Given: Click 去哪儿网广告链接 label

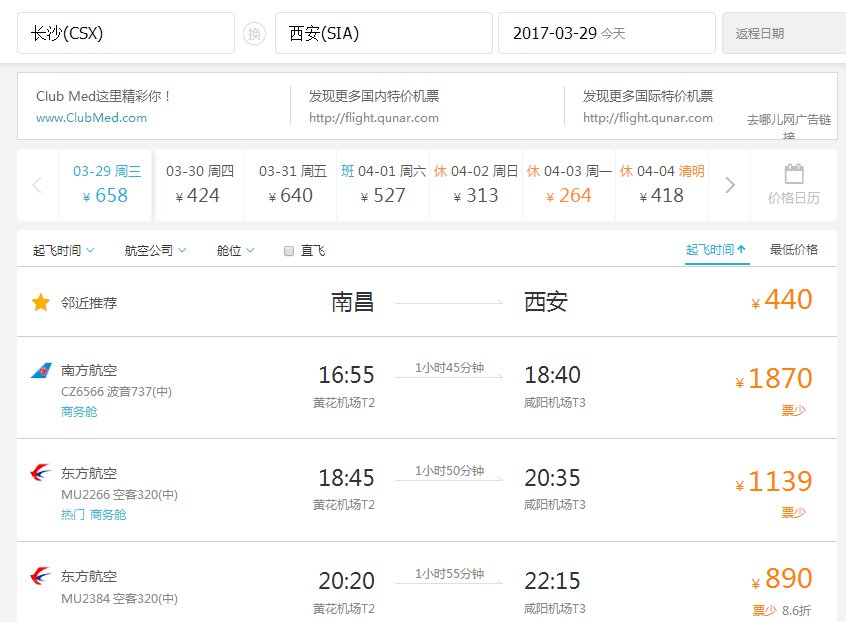Looking at the screenshot, I should click(x=789, y=126).
